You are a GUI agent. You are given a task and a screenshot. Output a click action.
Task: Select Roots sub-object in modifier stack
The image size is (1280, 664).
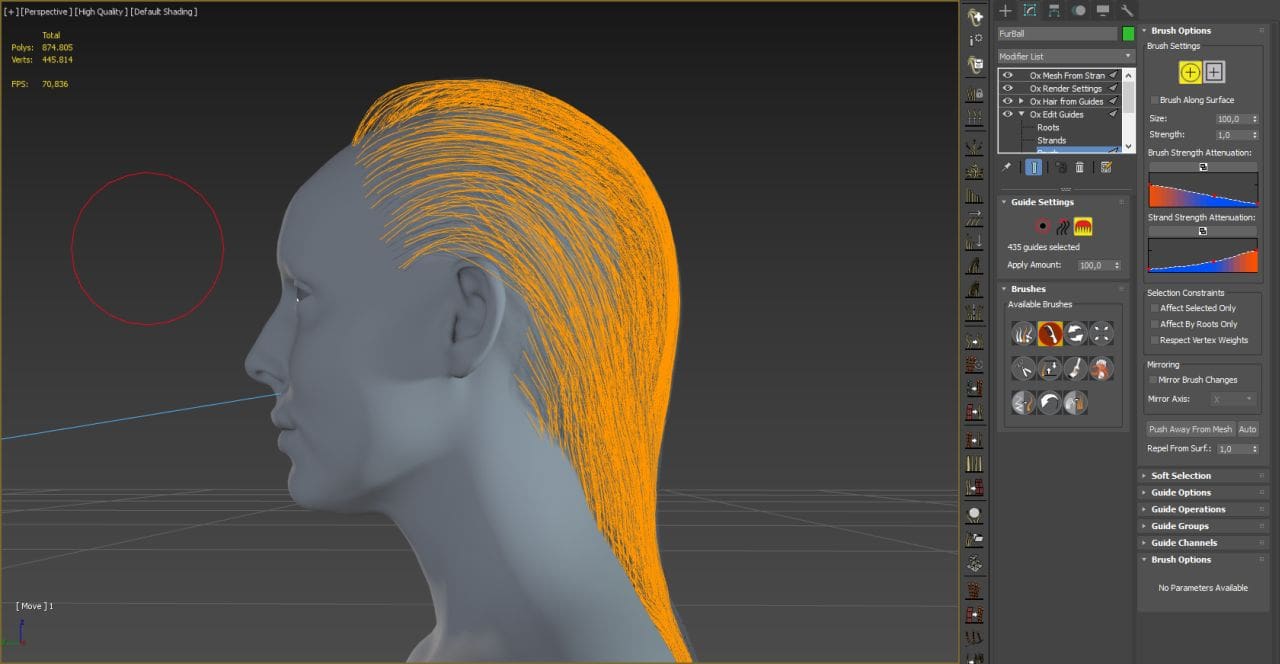pyautogui.click(x=1048, y=128)
